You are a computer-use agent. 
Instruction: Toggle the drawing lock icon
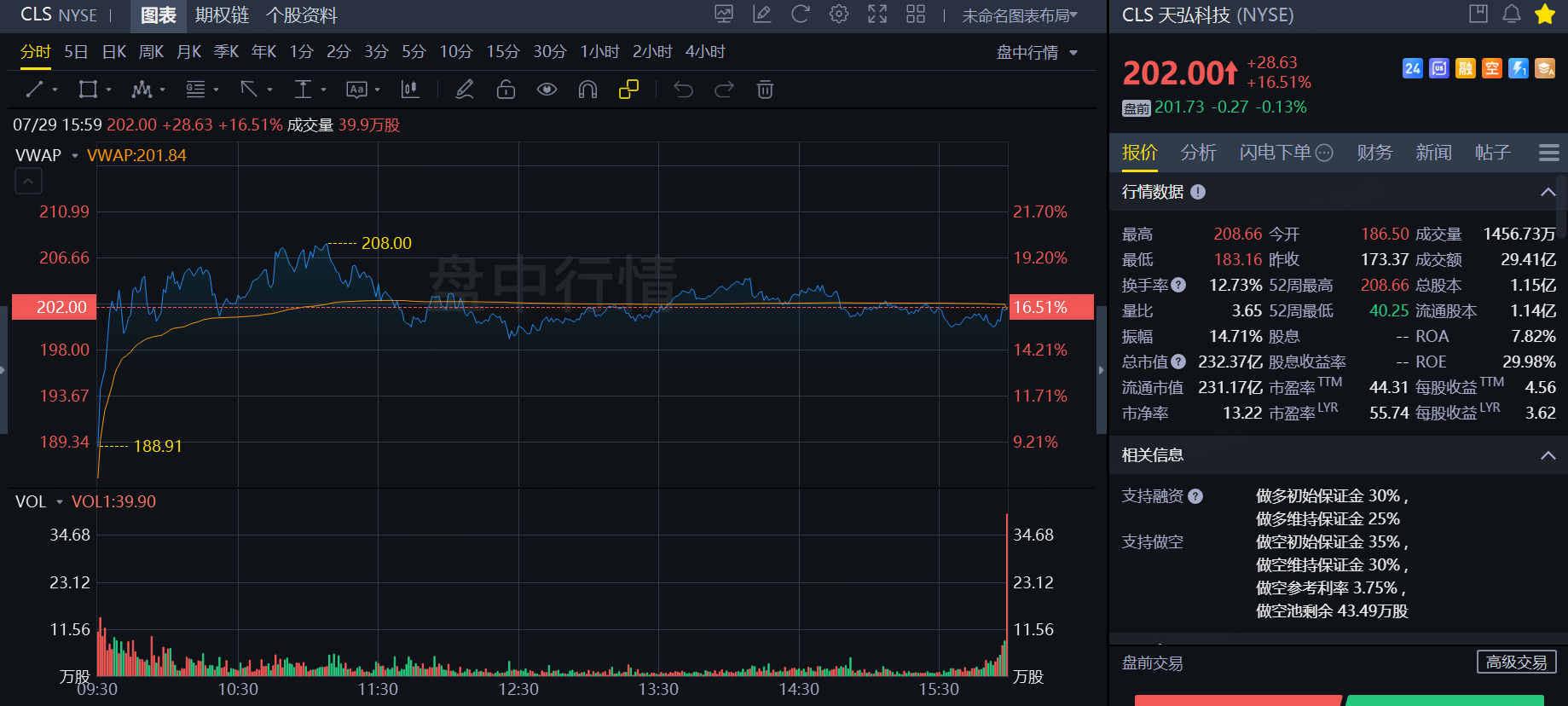tap(506, 90)
